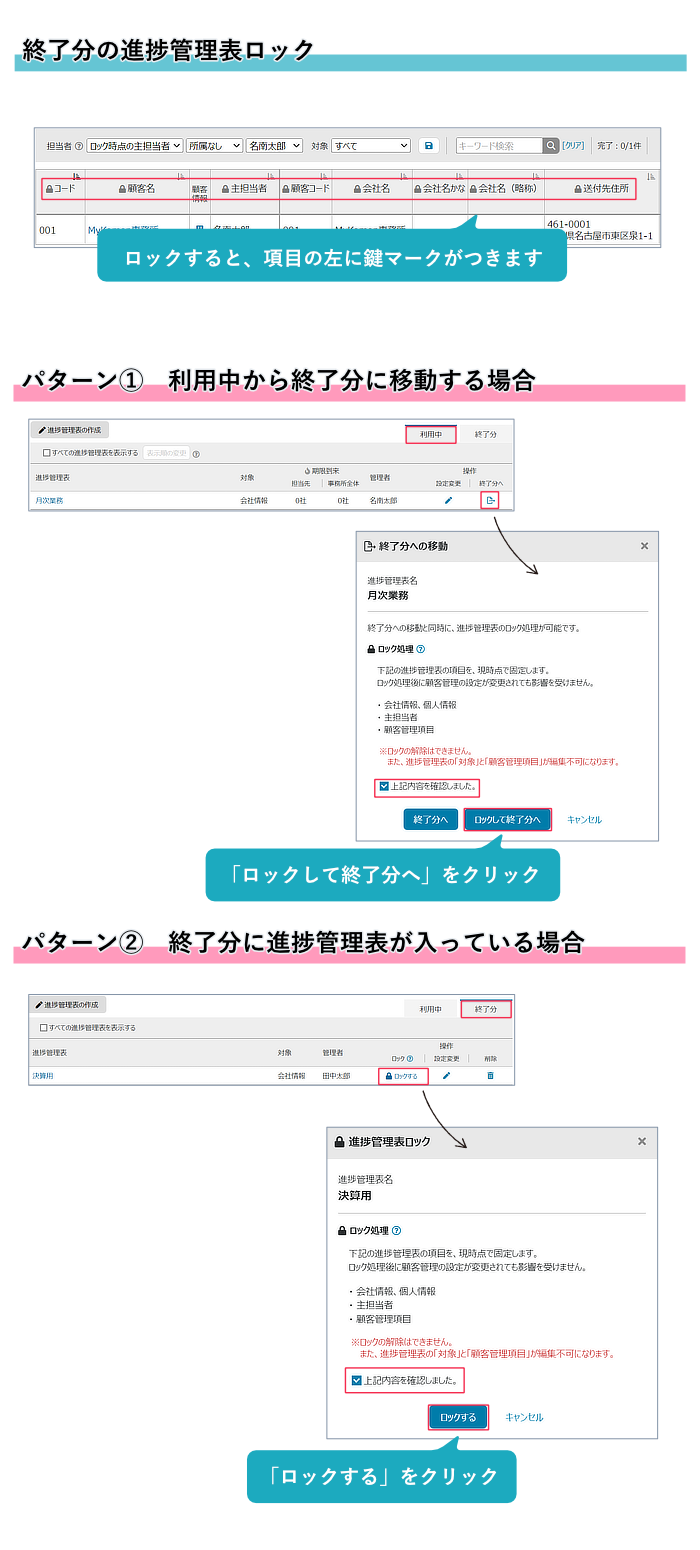700x1550 pixels.
Task: Open the ロック時点の主担当者 dropdown
Action: [x=135, y=146]
